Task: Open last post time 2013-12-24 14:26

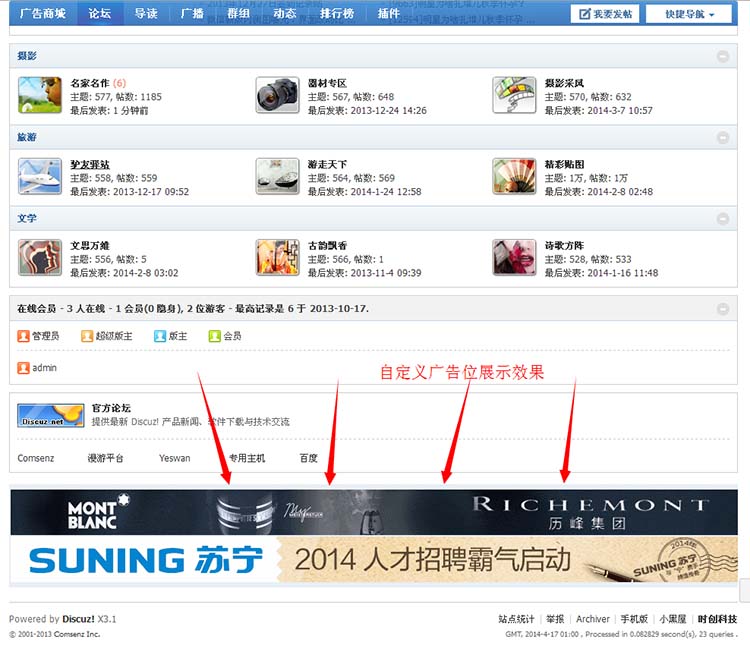Action: coord(388,111)
